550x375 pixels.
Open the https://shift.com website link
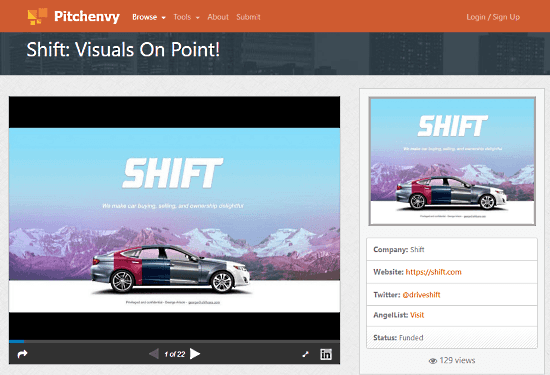433,272
